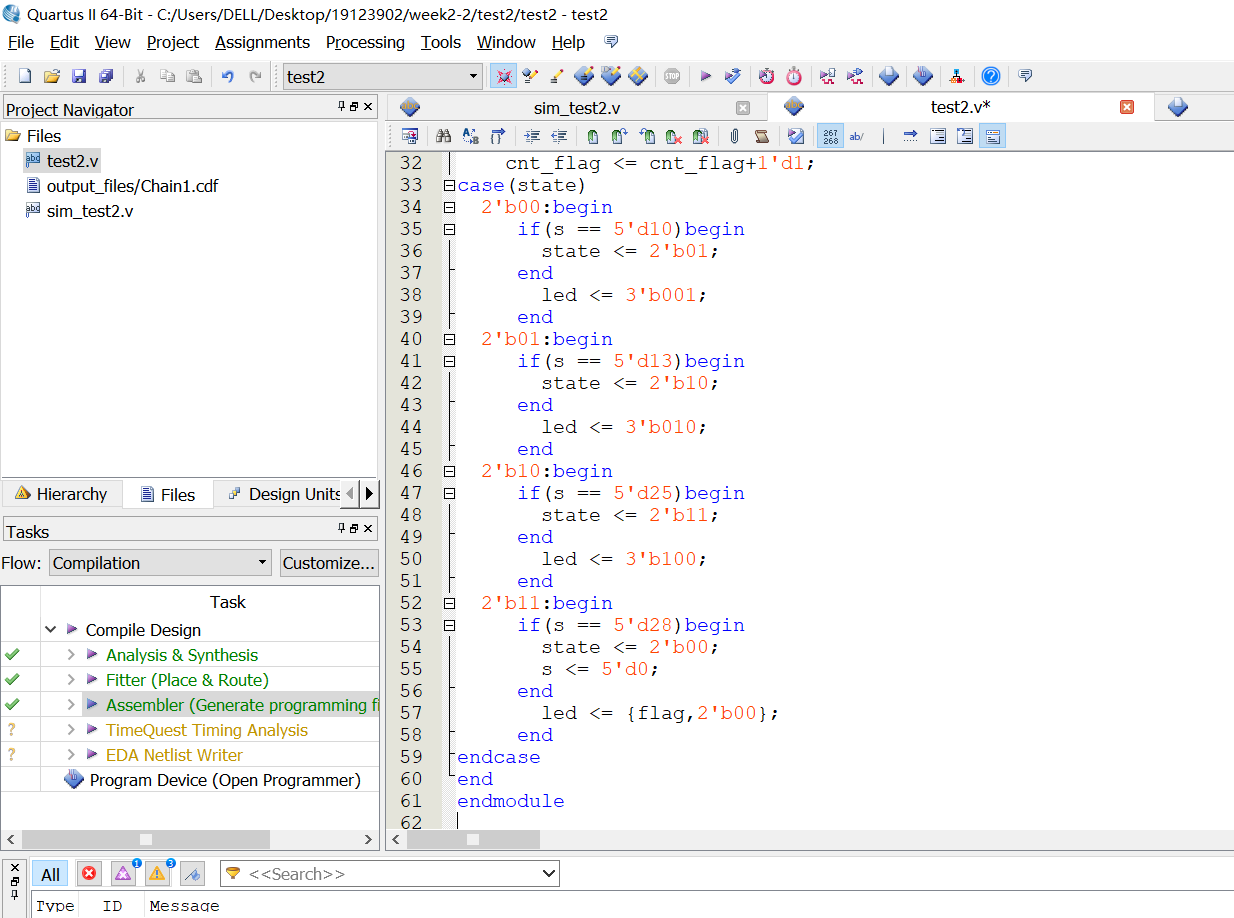Select output_files/Chain1.cdf in Files list

point(132,186)
